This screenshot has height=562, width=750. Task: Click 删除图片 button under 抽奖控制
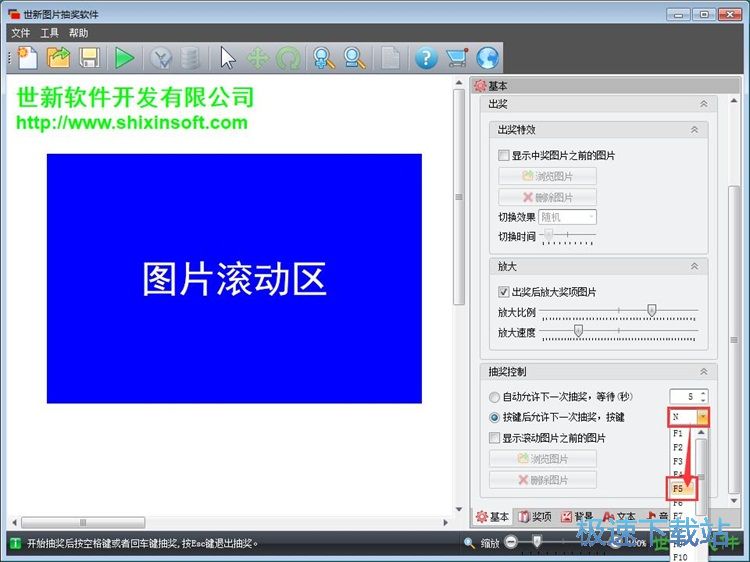tap(542, 480)
